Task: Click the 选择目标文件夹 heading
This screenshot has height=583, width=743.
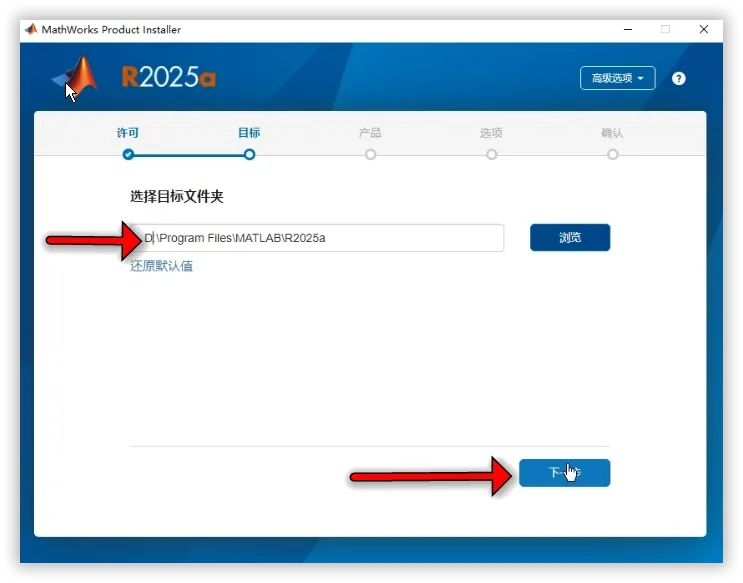Action: click(177, 196)
